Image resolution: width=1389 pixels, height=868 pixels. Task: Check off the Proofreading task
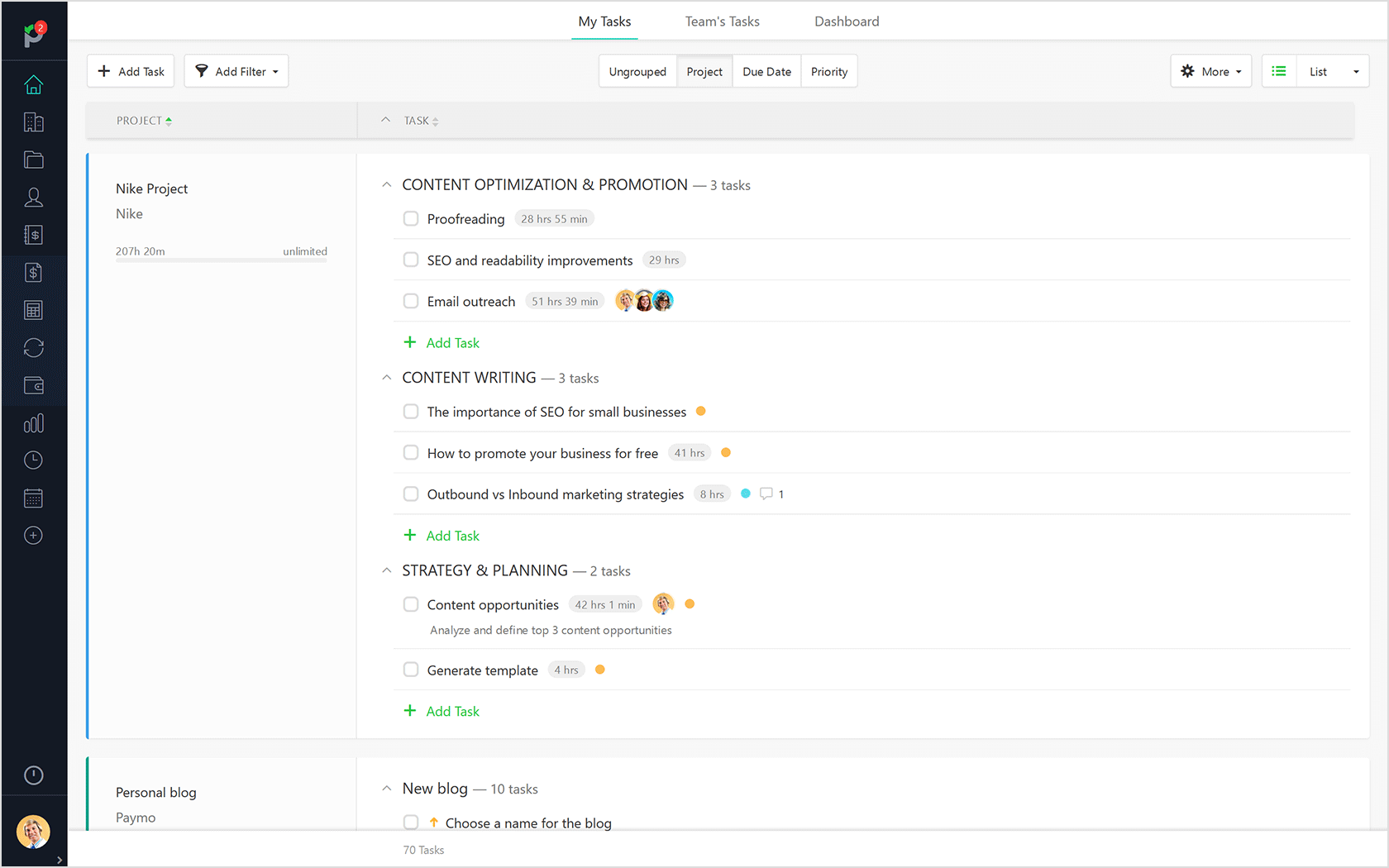tap(411, 218)
